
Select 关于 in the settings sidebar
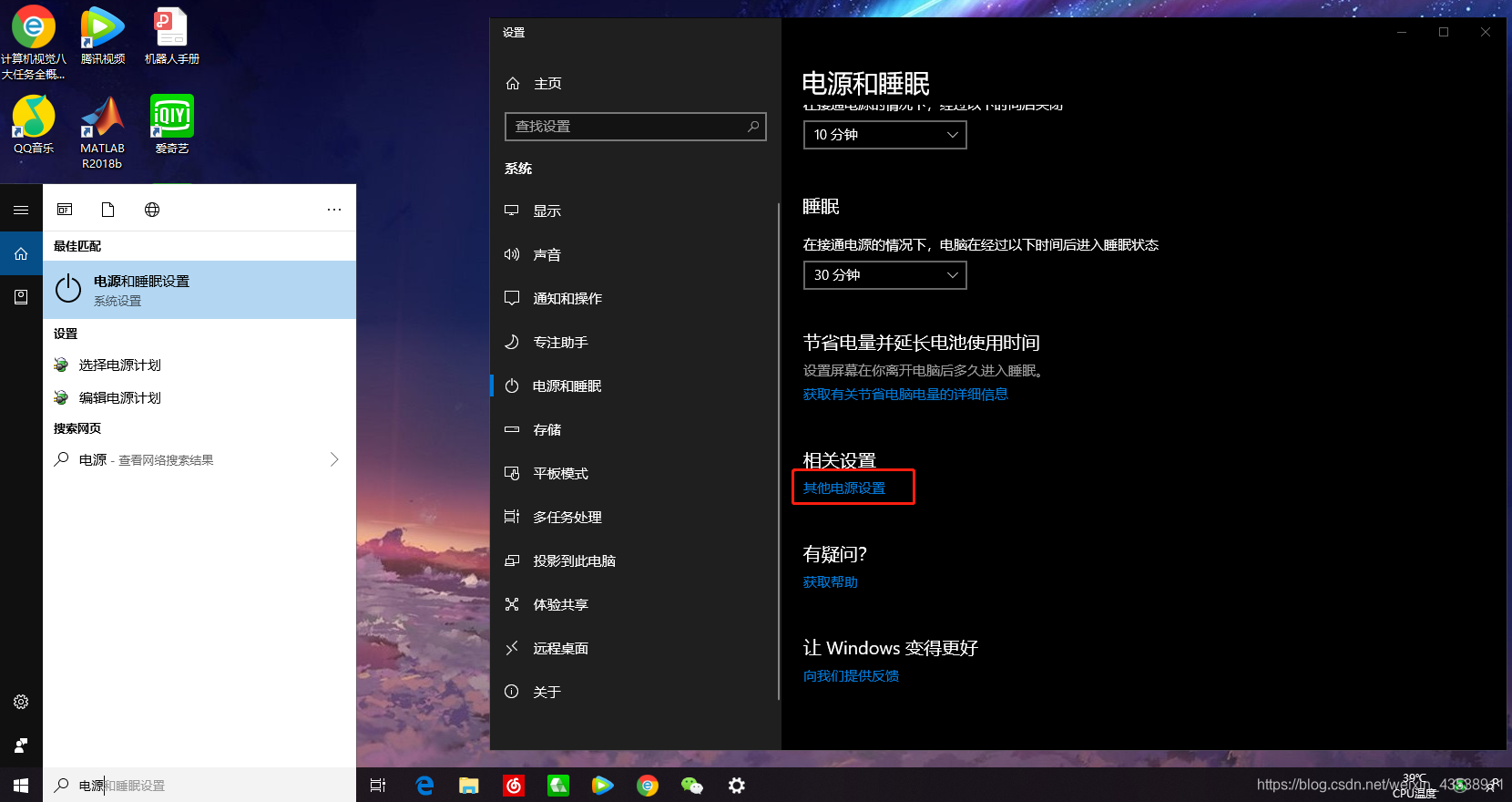(635, 692)
